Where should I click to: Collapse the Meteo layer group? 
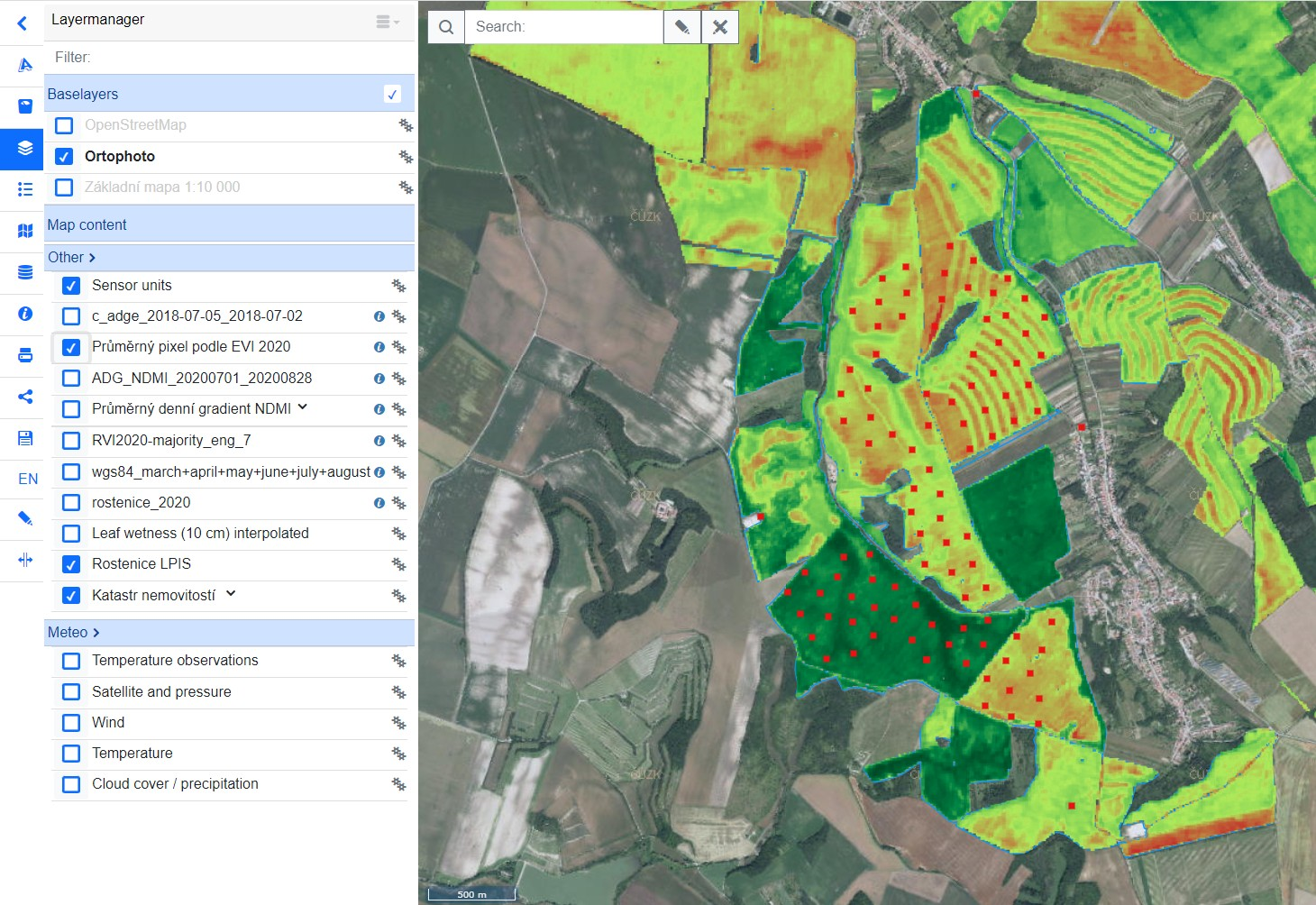tap(74, 632)
